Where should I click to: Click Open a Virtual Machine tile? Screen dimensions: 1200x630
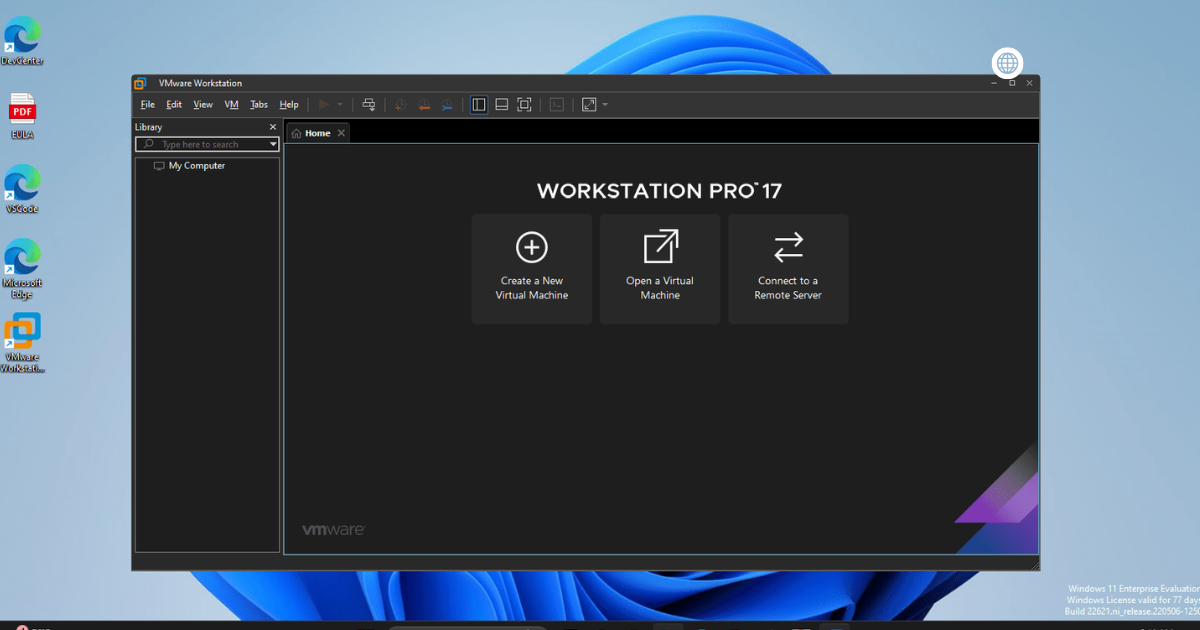coord(660,269)
